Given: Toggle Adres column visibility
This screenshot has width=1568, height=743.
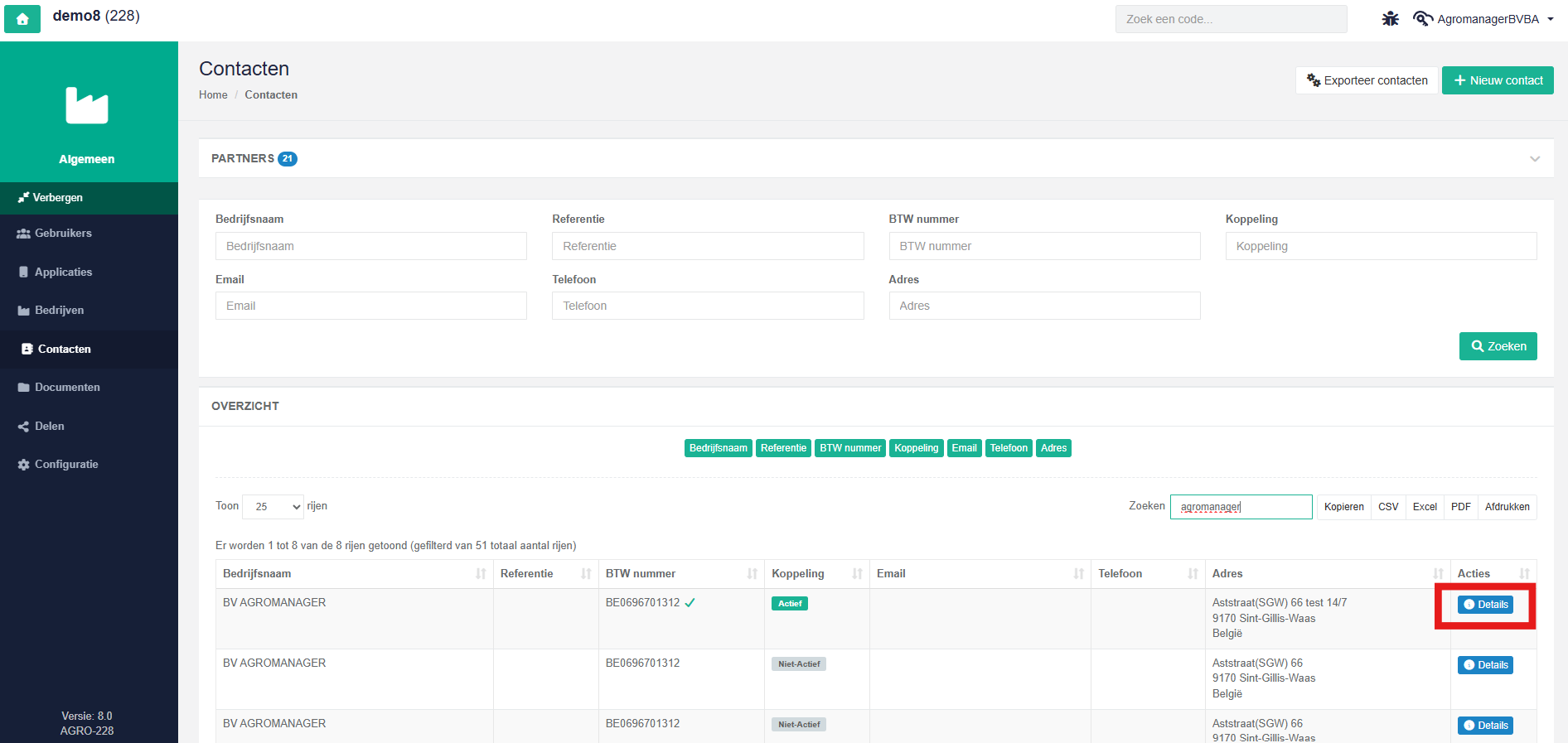Looking at the screenshot, I should click(x=1053, y=448).
